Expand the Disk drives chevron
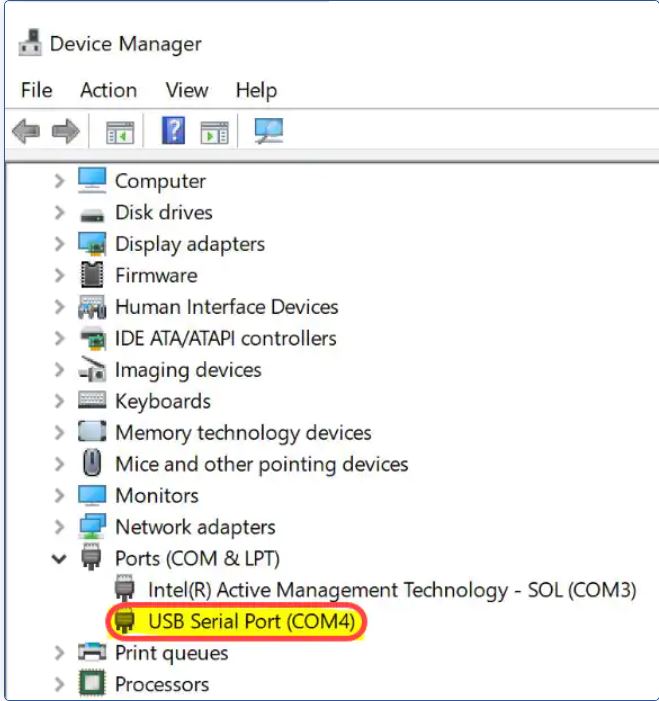Viewport: 659px width, 701px height. (59, 212)
